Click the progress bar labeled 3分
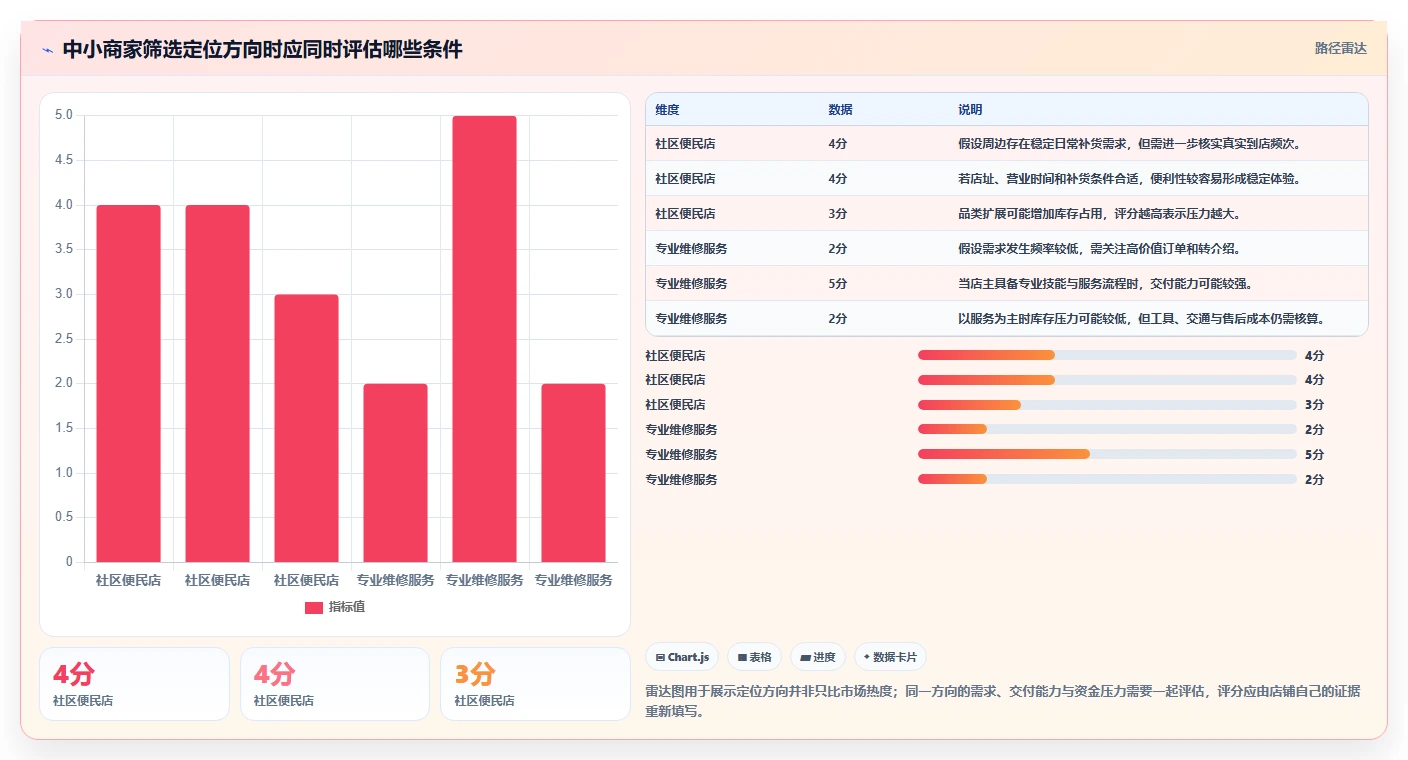 [1107, 405]
